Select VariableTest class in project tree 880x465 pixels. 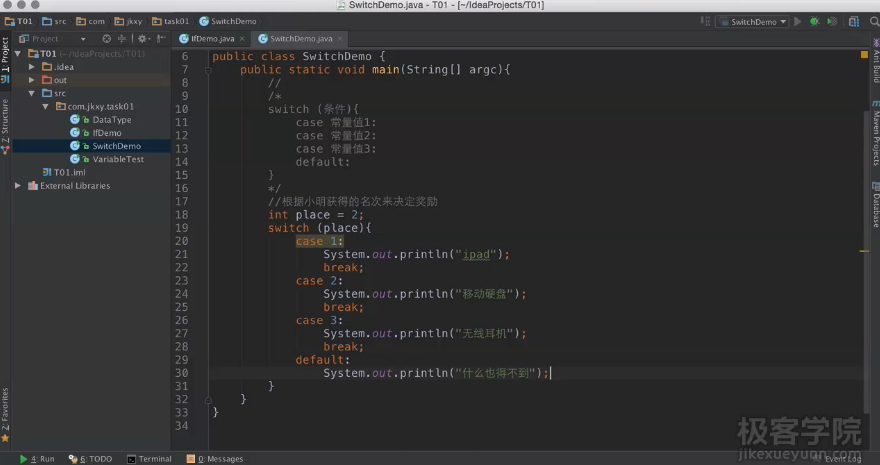click(x=117, y=159)
